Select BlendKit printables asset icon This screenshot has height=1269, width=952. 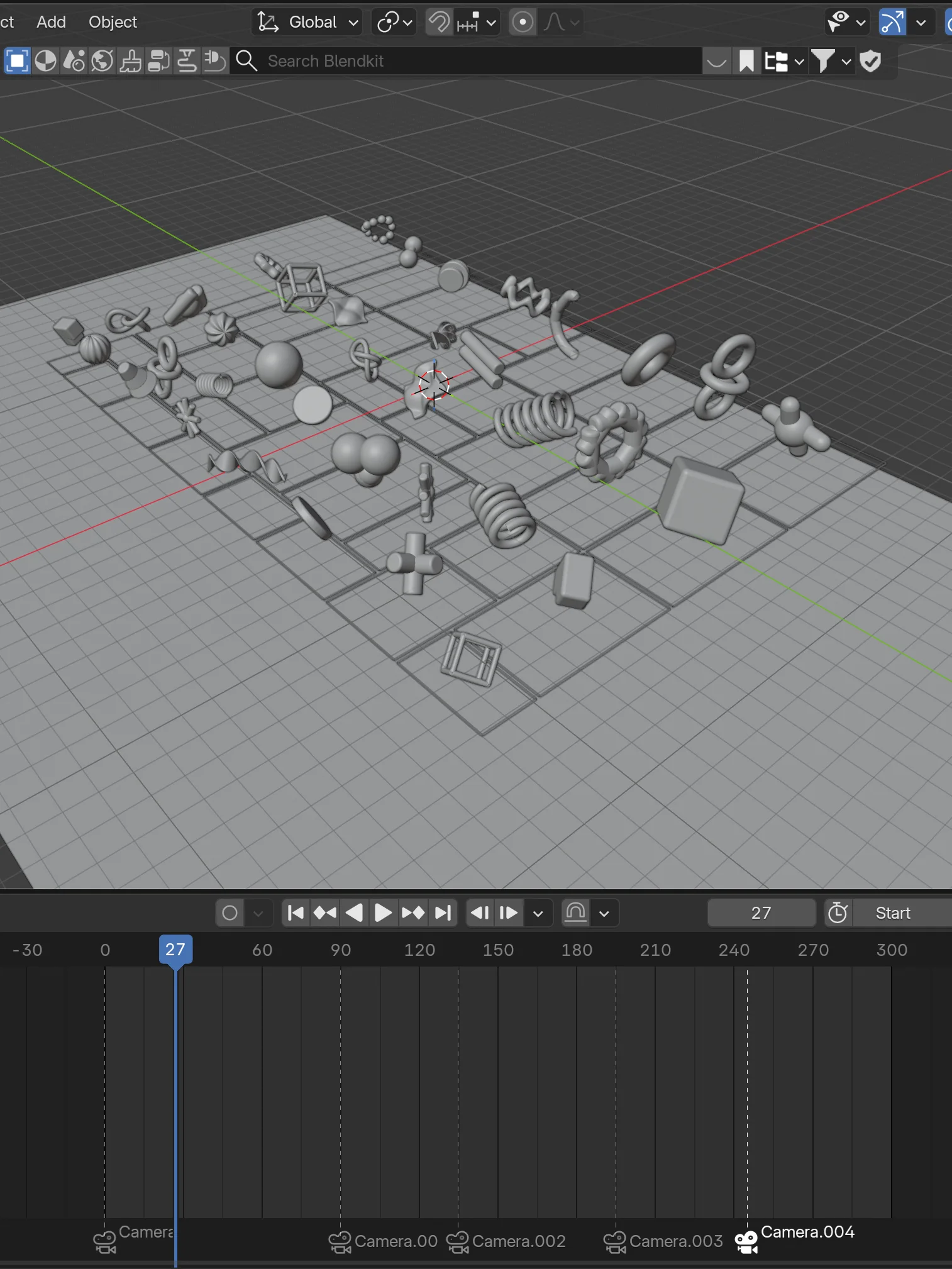(187, 61)
